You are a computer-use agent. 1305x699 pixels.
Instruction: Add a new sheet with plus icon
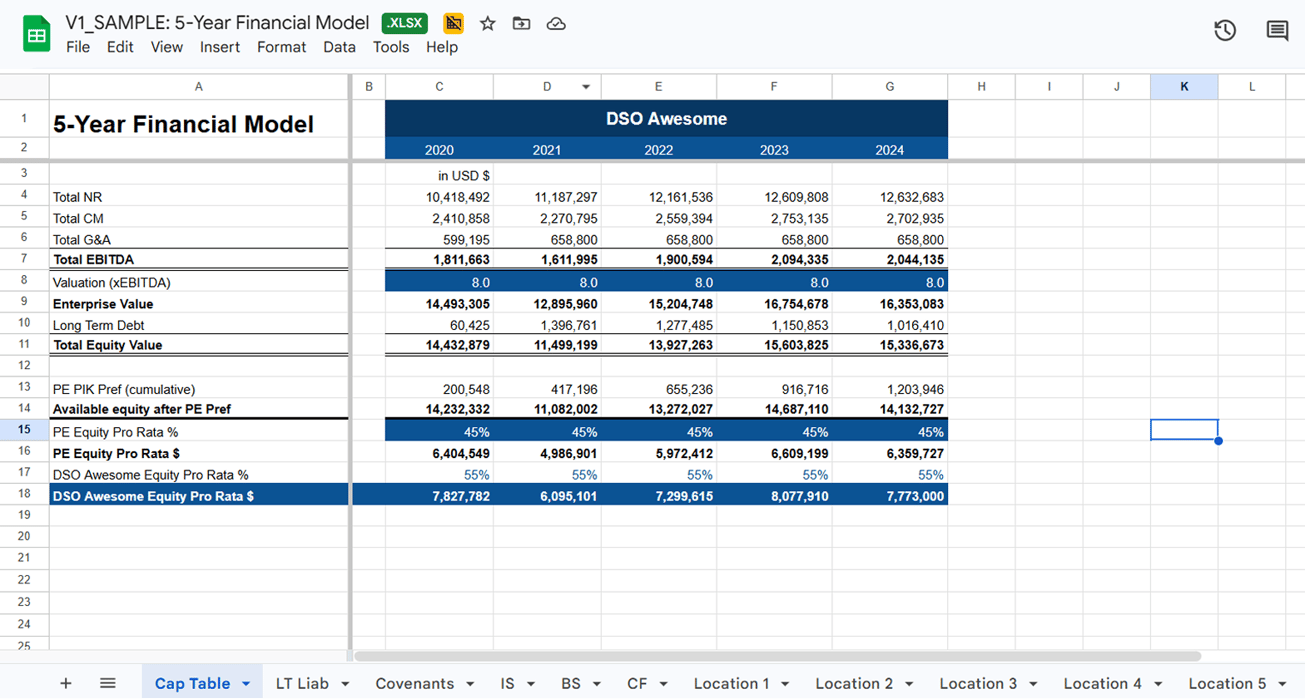pos(66,683)
